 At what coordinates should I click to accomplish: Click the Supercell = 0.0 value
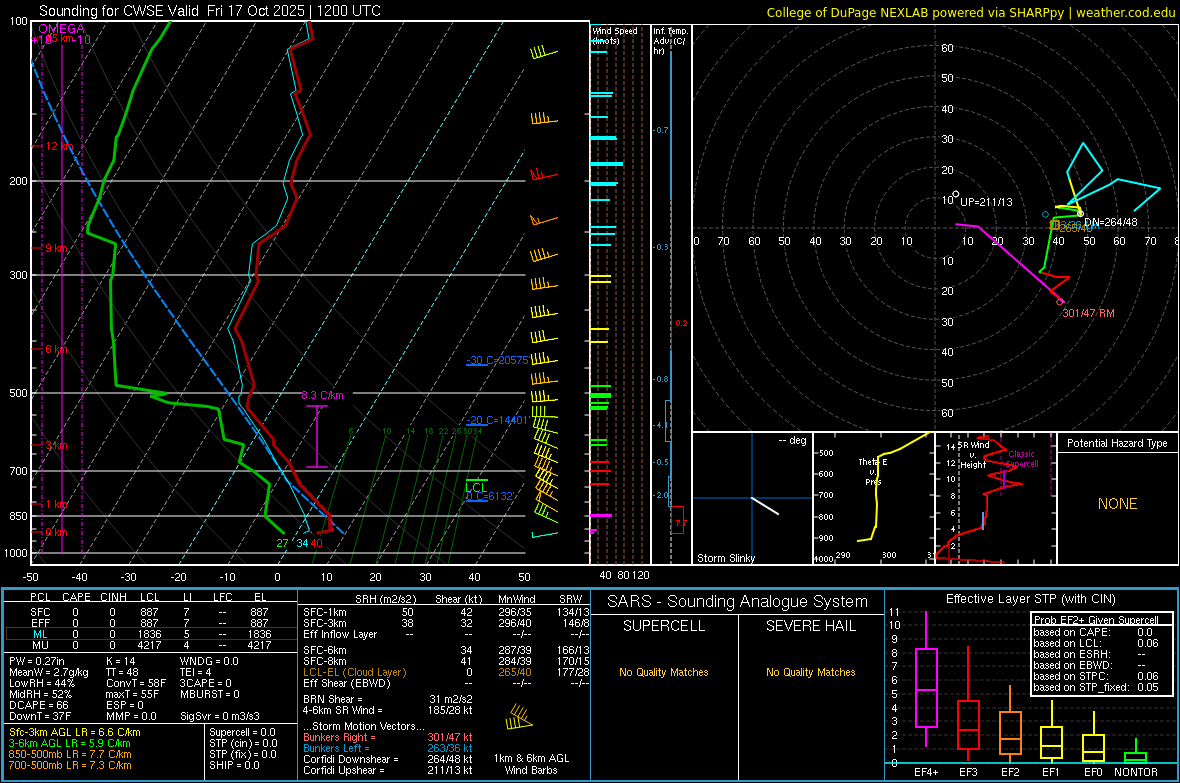pyautogui.click(x=242, y=732)
